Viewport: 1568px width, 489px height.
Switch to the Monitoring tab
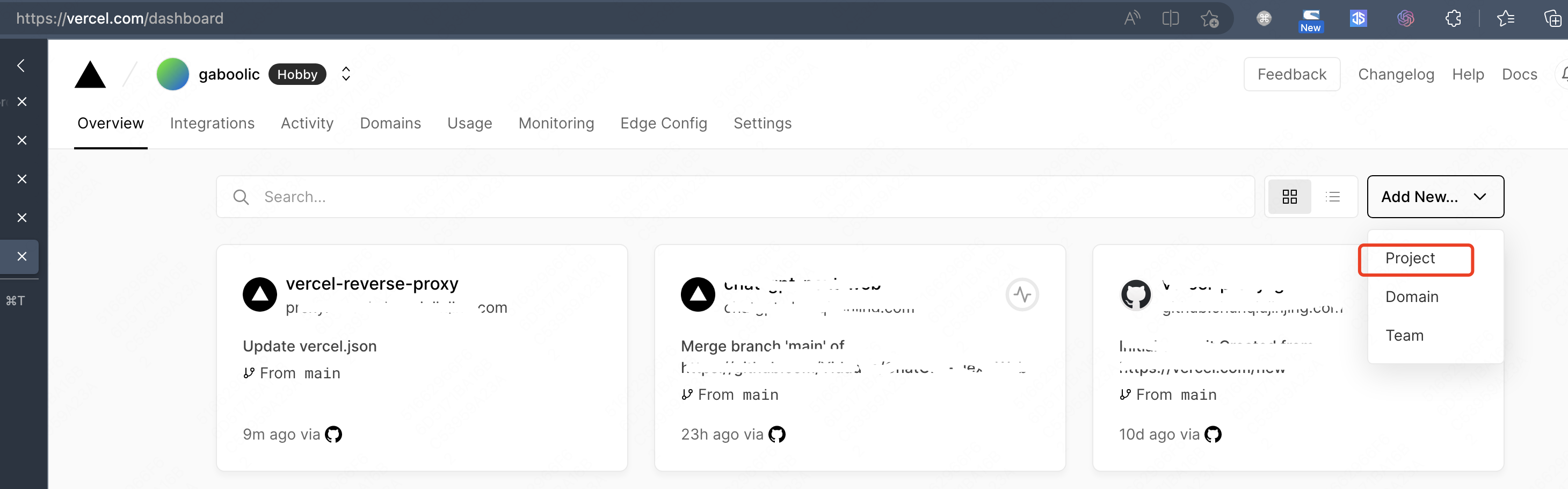coord(556,123)
